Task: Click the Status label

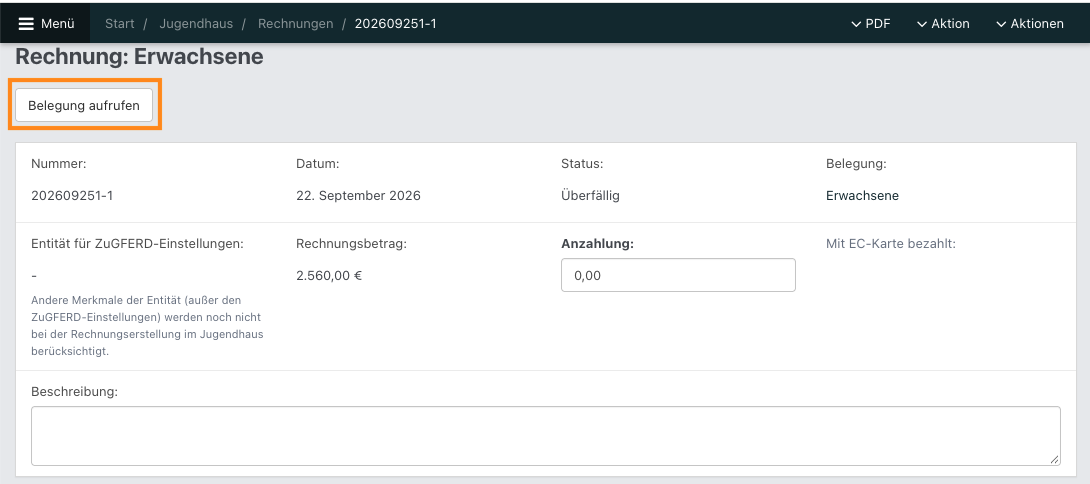Action: 582,165
